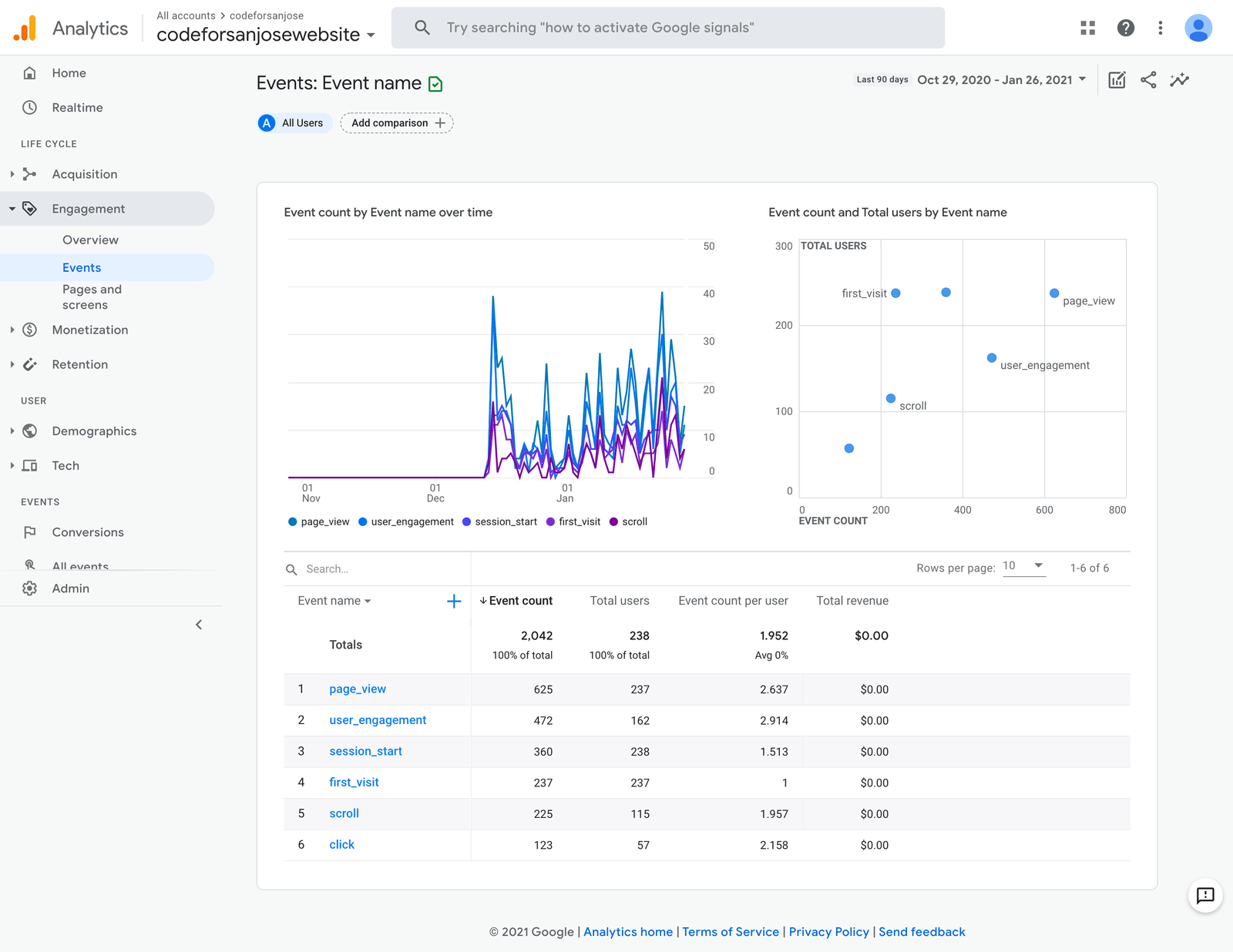Open the Google apps grid icon
Screen dimensions: 1233x952
click(1087, 28)
